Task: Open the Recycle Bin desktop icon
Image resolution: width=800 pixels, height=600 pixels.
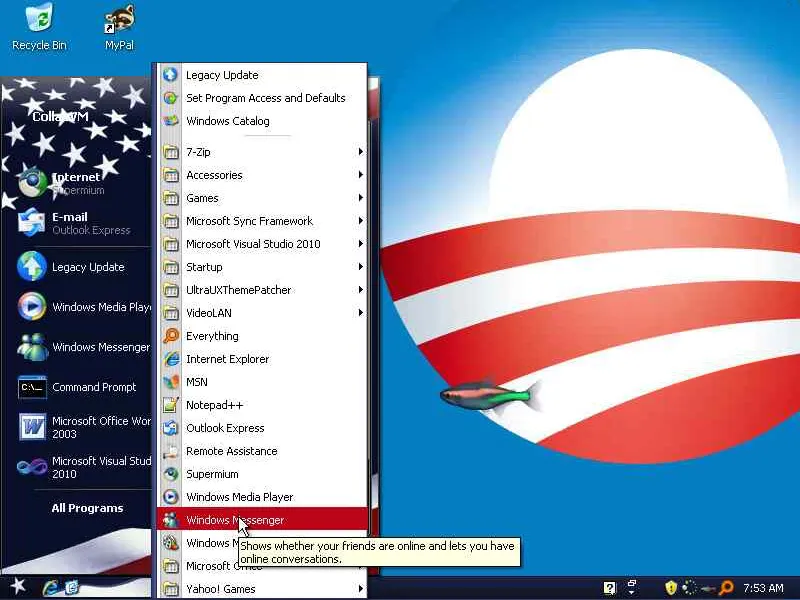Action: 39,28
